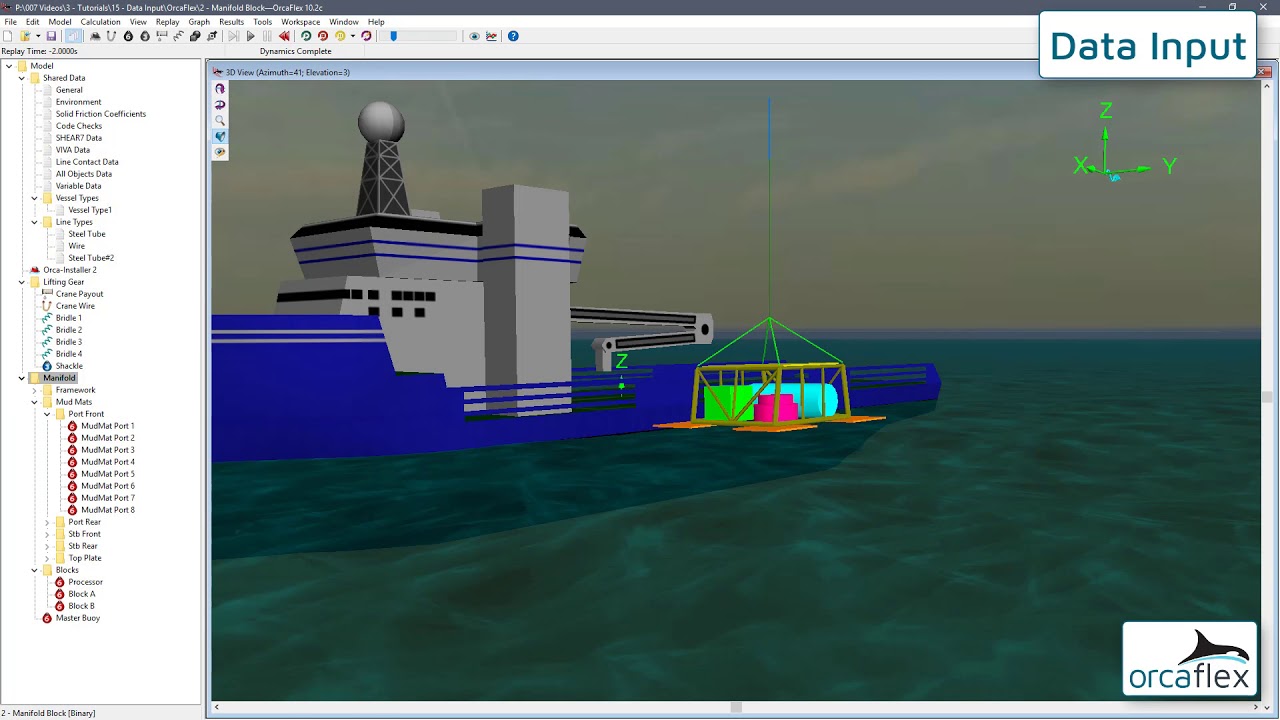Add a new shape from the toolbar
The image size is (1280, 720).
pyautogui.click(x=195, y=36)
